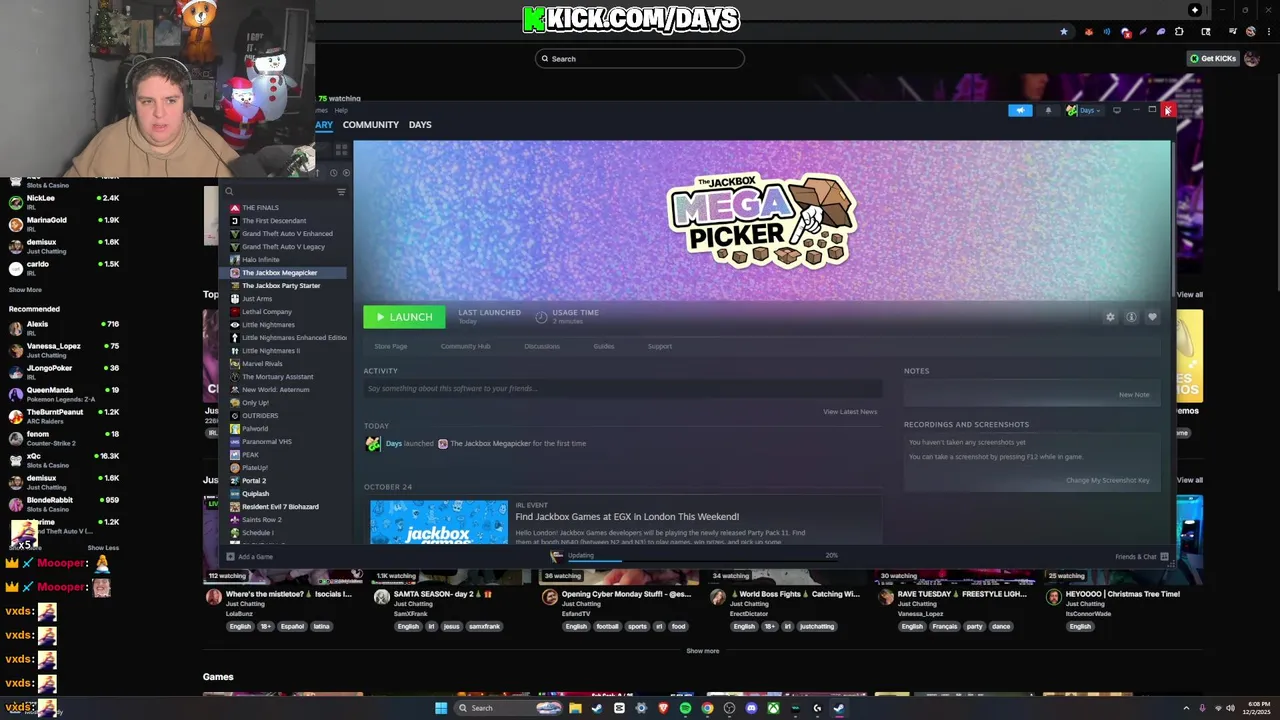Switch Steam to Big Picture mode icon
This screenshot has width=1280, height=720.
[1117, 110]
